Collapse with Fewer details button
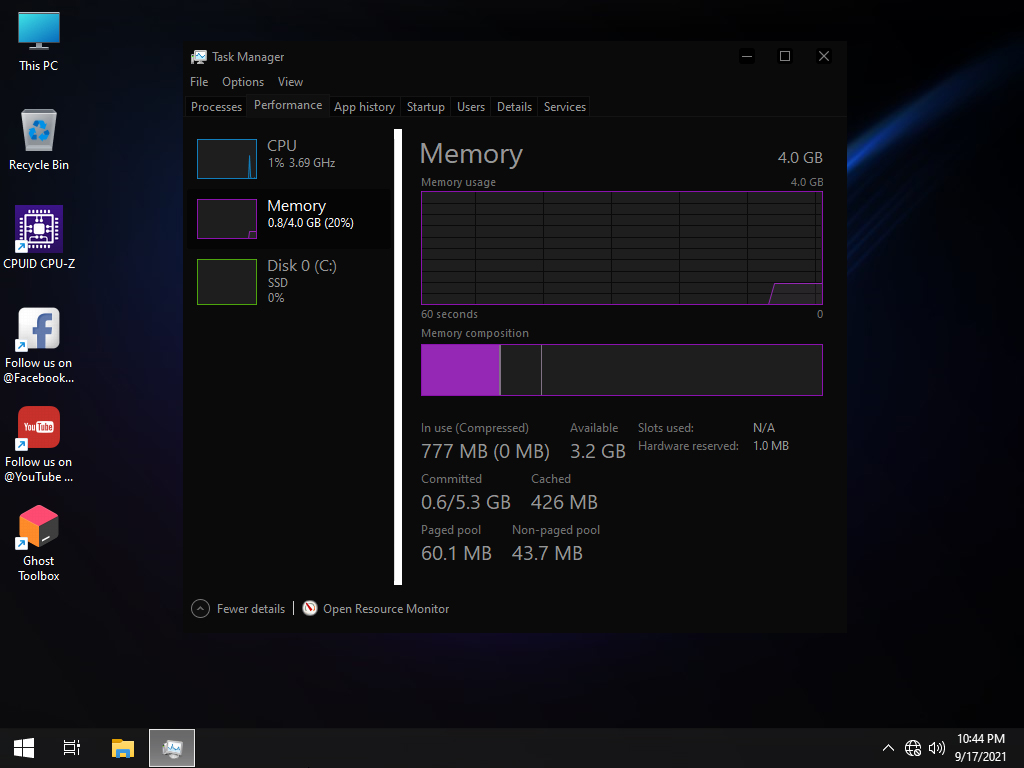Image resolution: width=1024 pixels, height=768 pixels. tap(238, 609)
